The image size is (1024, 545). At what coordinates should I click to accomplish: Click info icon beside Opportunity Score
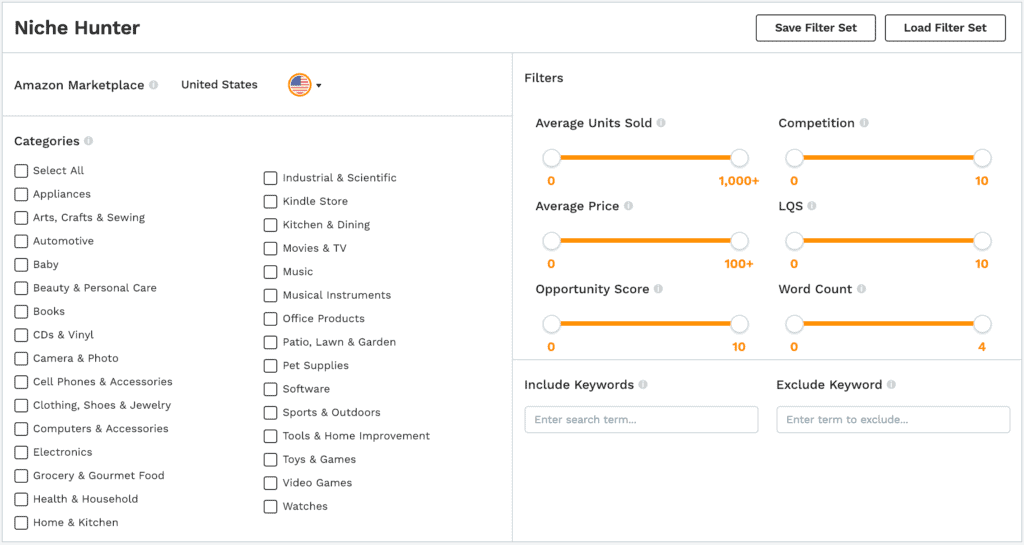(658, 288)
